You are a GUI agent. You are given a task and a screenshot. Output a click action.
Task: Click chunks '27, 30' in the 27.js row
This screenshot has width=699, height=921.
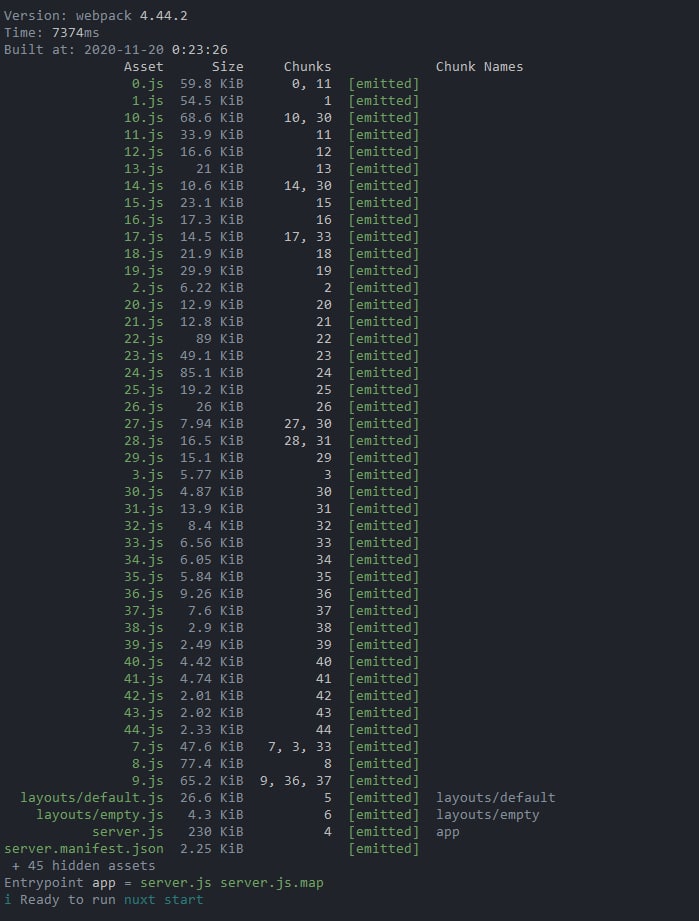[x=307, y=424]
